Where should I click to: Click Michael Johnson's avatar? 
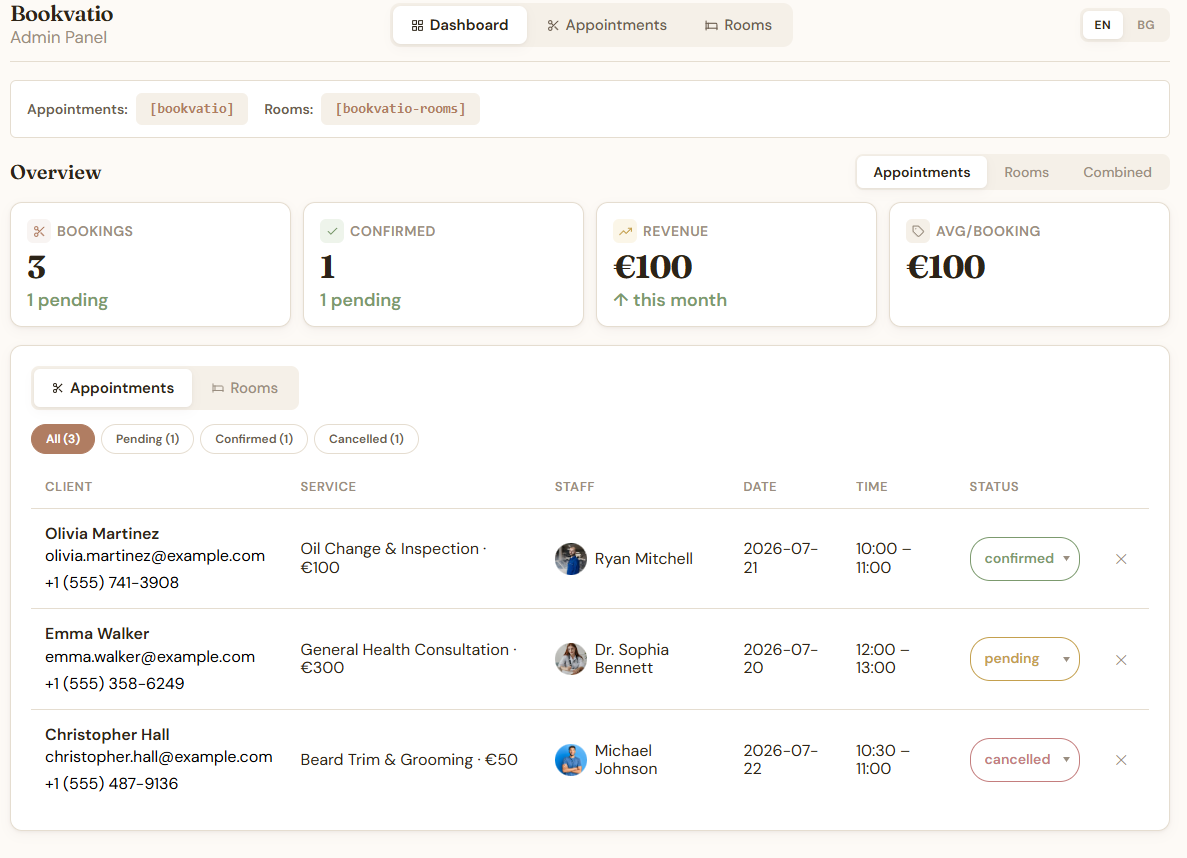571,760
